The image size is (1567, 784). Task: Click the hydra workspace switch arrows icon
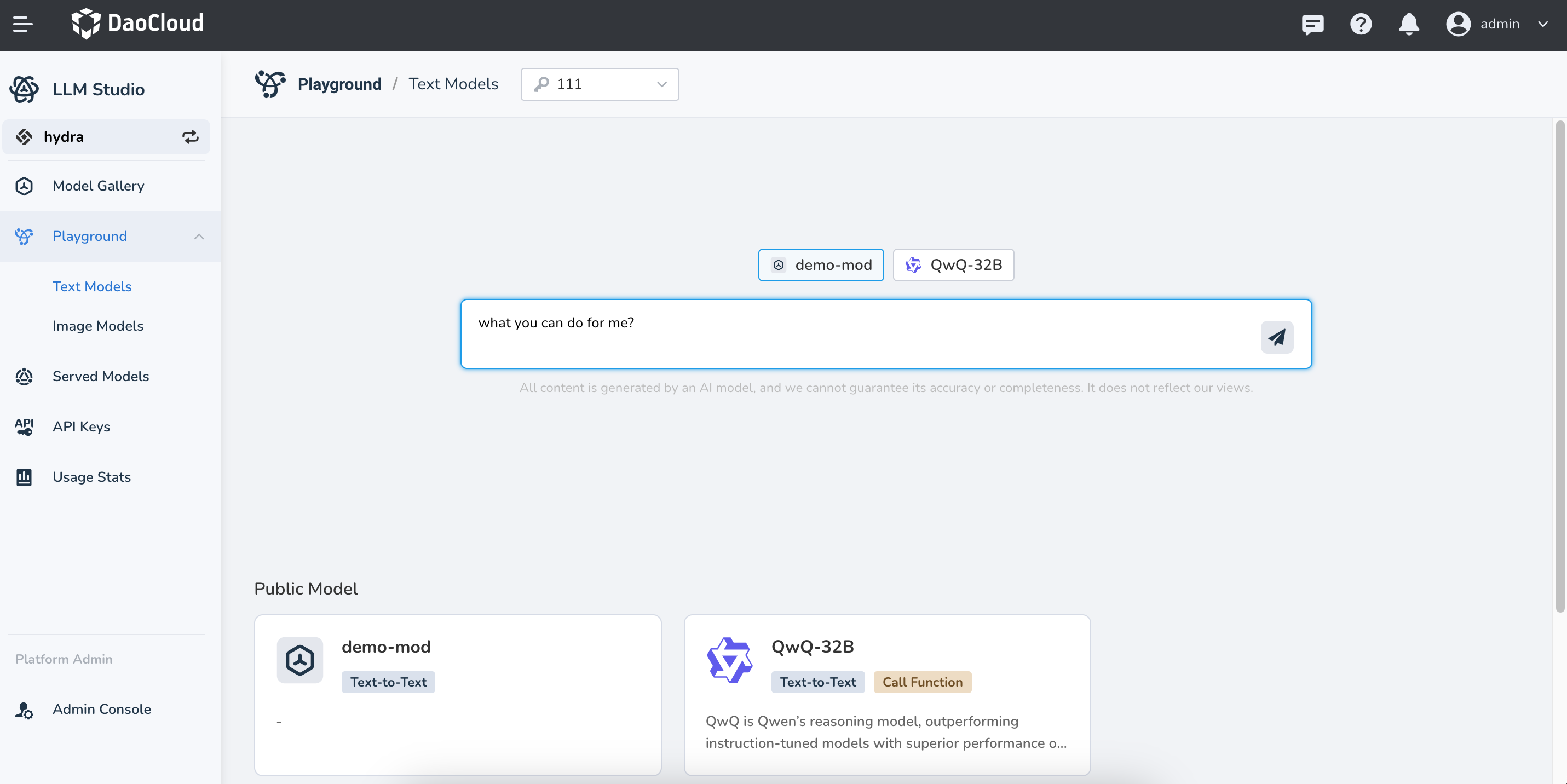click(191, 137)
